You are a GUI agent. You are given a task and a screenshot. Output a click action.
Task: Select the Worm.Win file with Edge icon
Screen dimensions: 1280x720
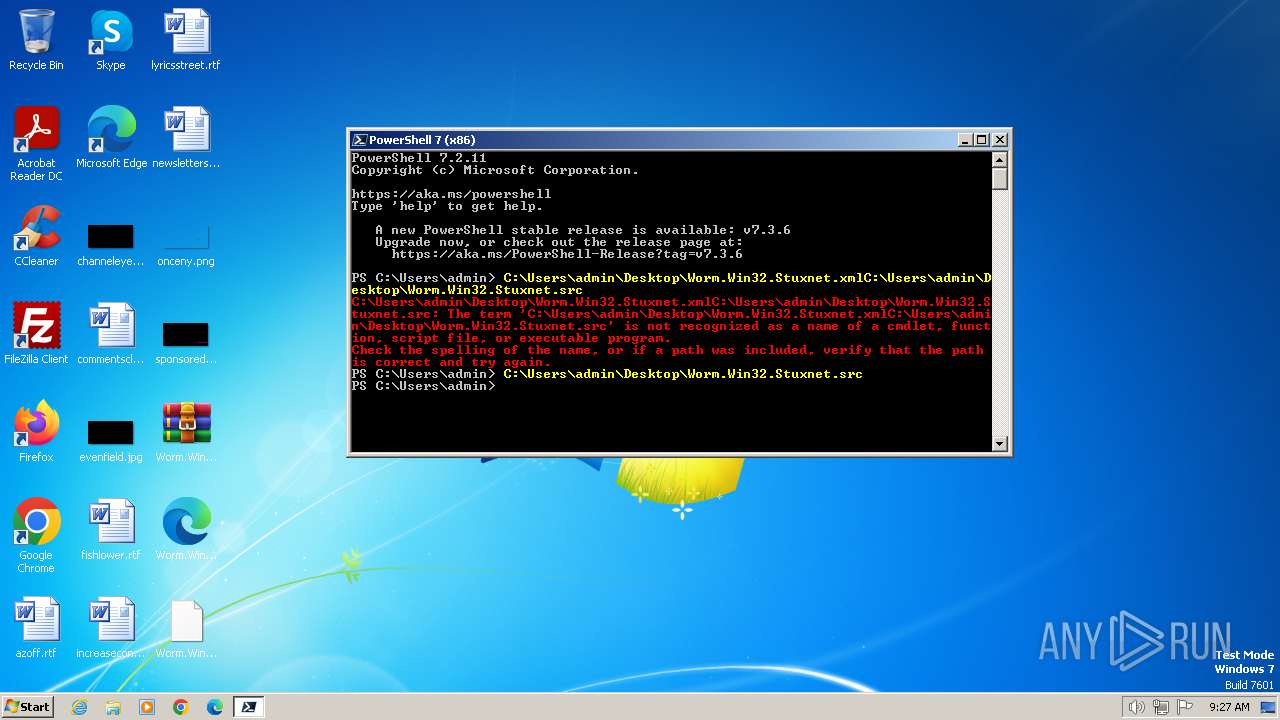coord(186,530)
